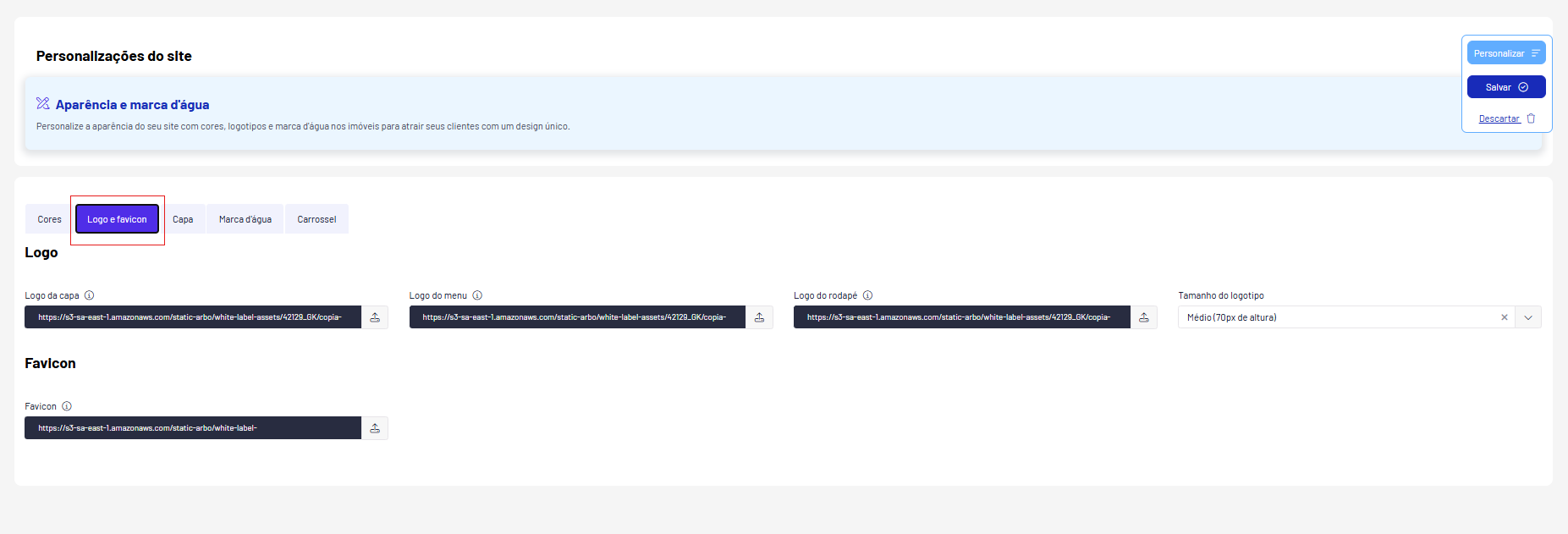Click upload icon for Logo do menu
This screenshot has width=1568, height=534.
[x=759, y=317]
